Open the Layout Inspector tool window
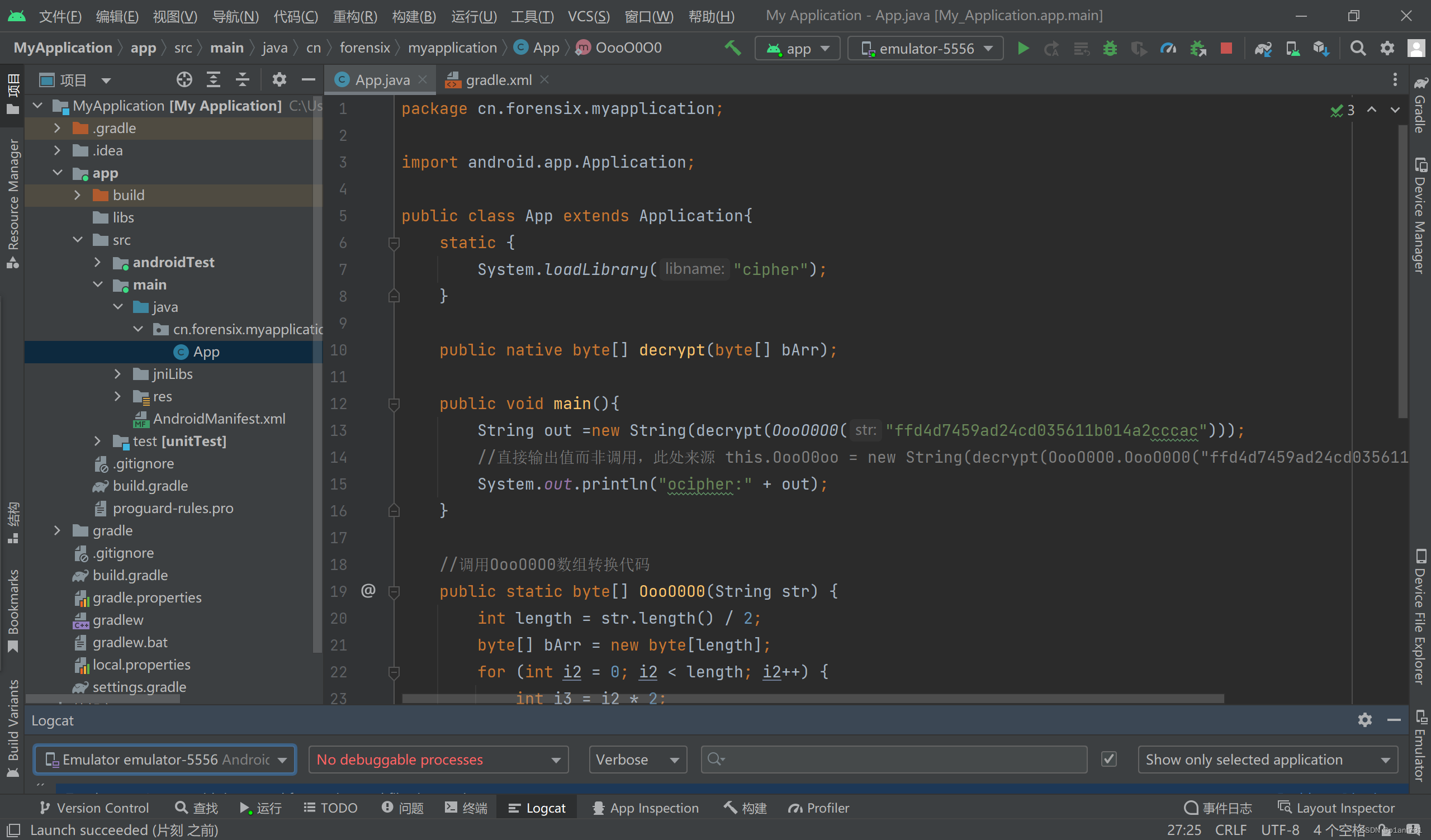 pyautogui.click(x=1336, y=808)
